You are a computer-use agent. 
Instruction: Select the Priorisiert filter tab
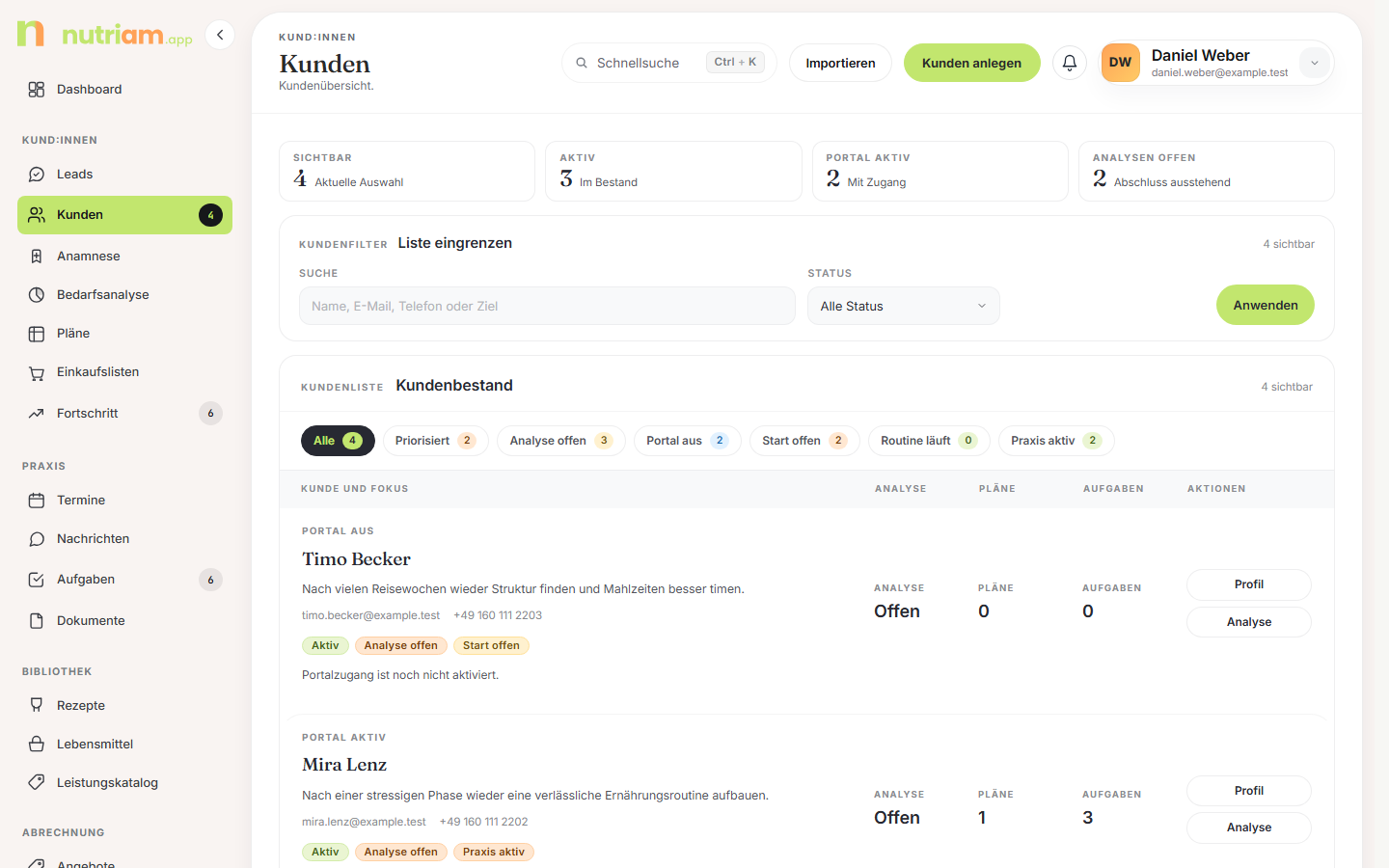click(436, 441)
